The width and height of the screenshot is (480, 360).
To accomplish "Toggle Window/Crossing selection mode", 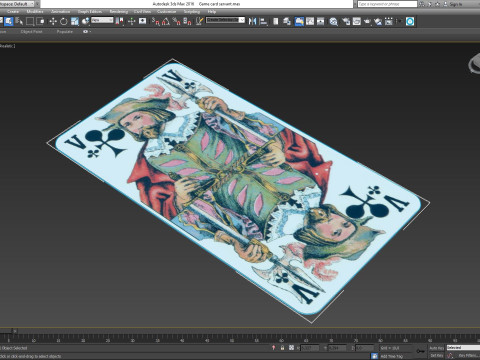I will click(40, 22).
